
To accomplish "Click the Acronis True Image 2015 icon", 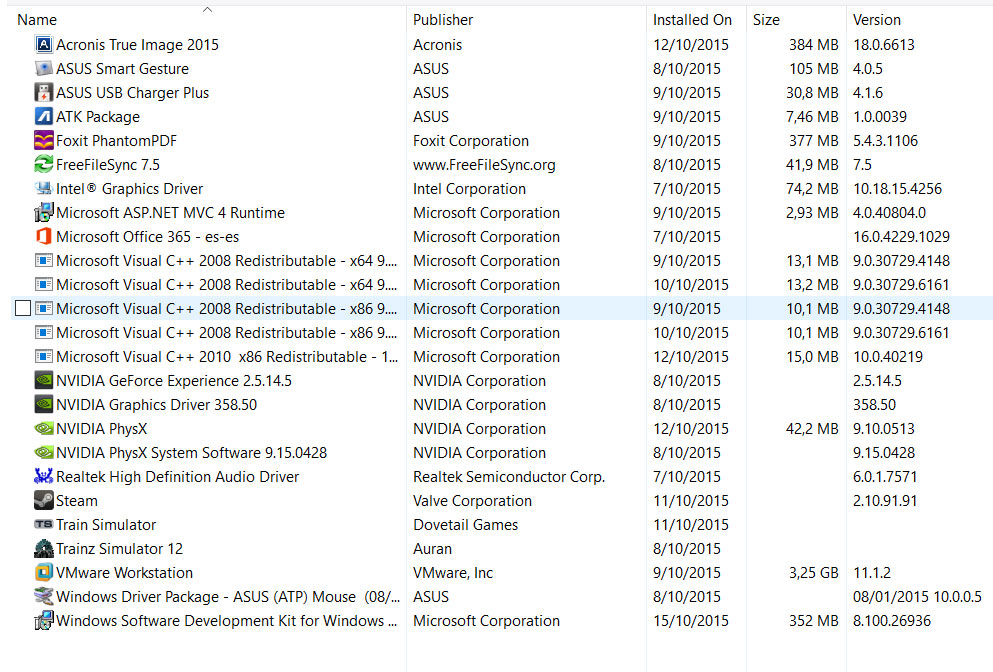I will coord(43,45).
